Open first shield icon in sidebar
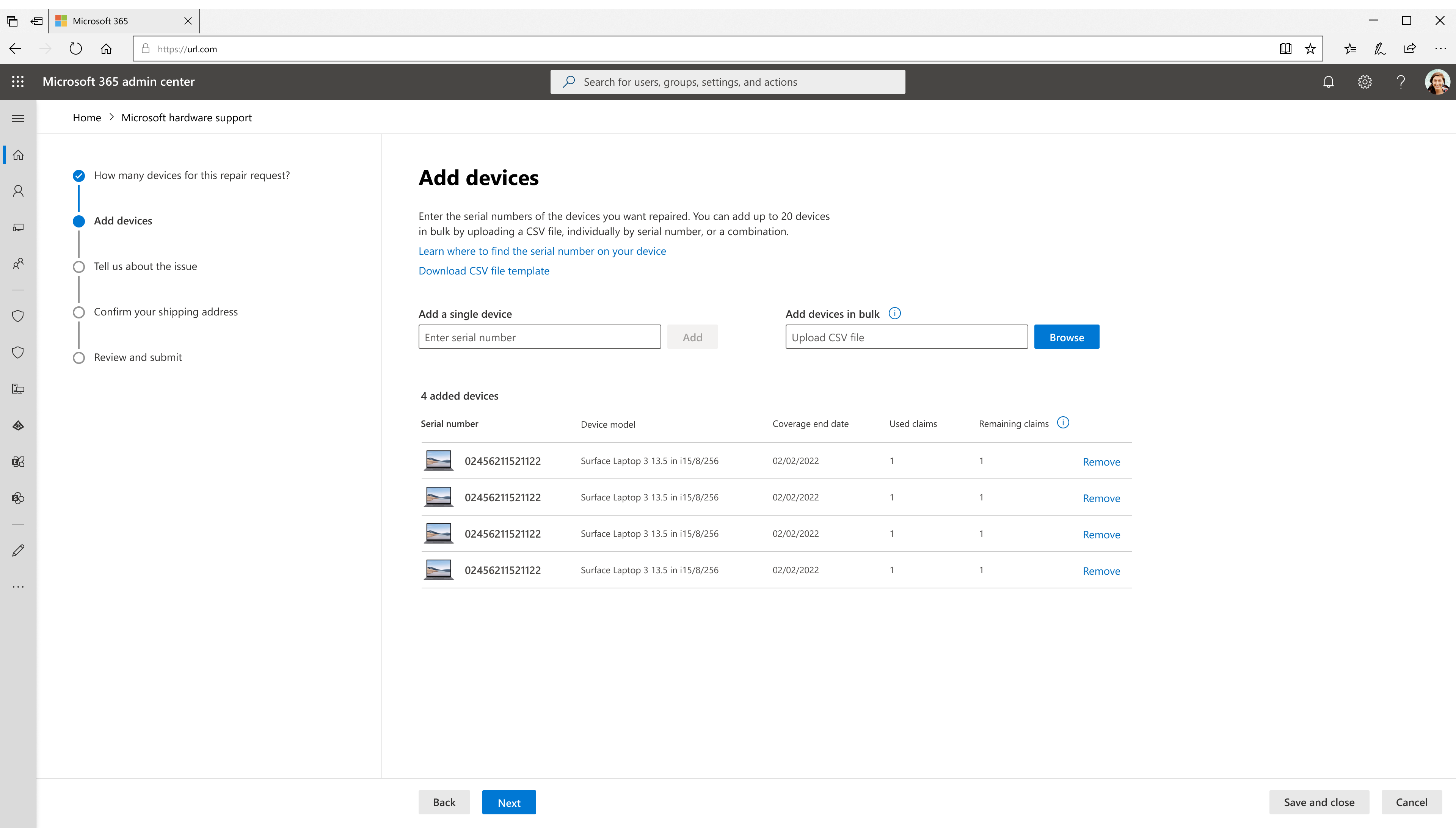The height and width of the screenshot is (828, 1456). (18, 316)
